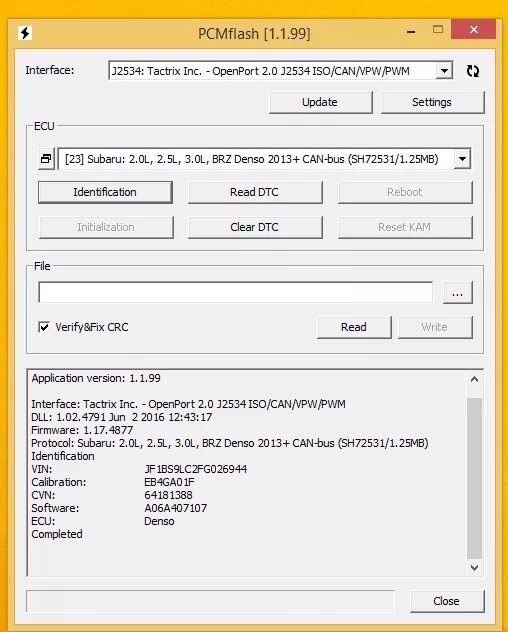Viewport: 508px width, 632px height.
Task: Click the Application version: 1.1.99 line
Action: coord(96,378)
